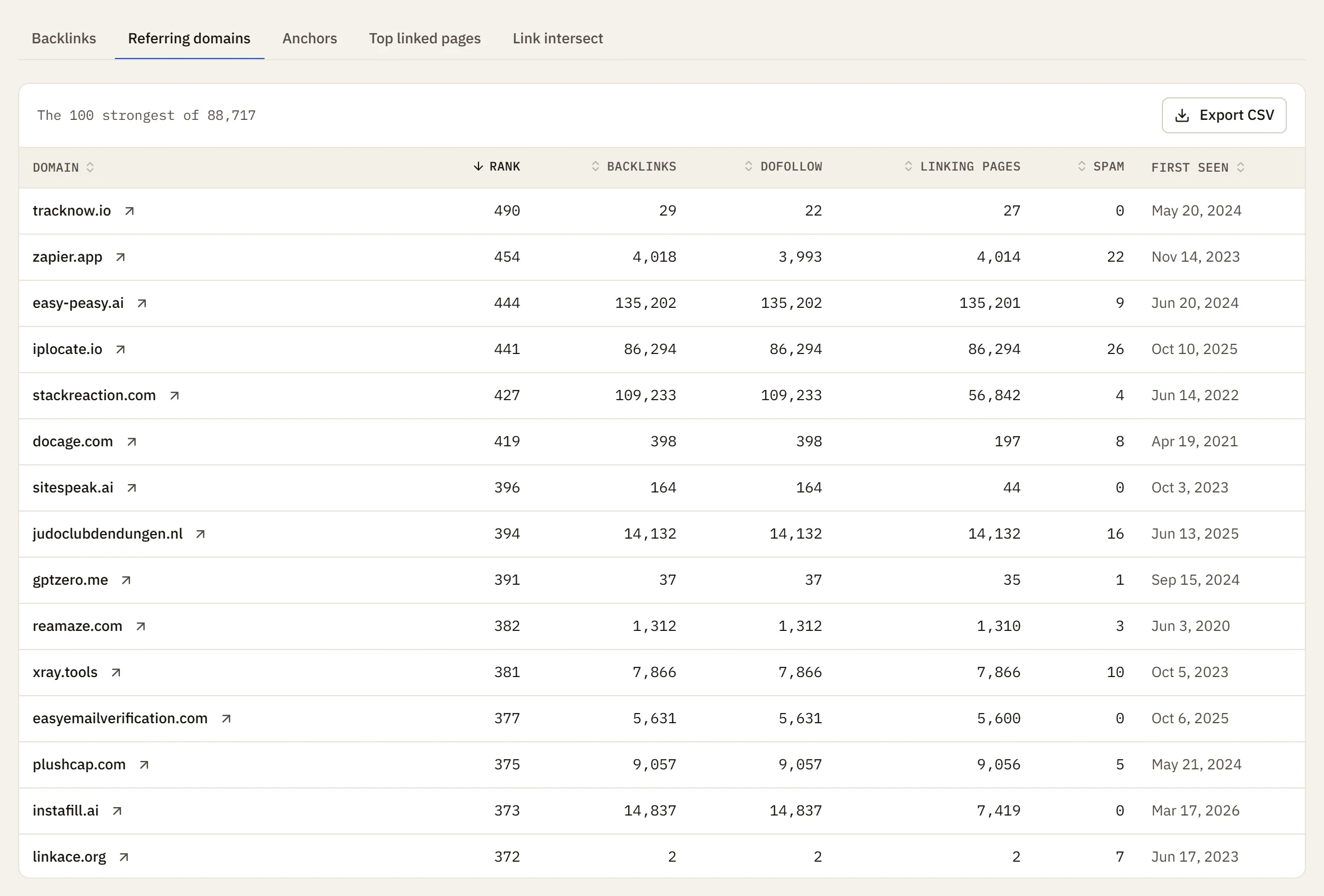1324x896 pixels.
Task: Select the Referring domains tab
Action: (x=189, y=38)
